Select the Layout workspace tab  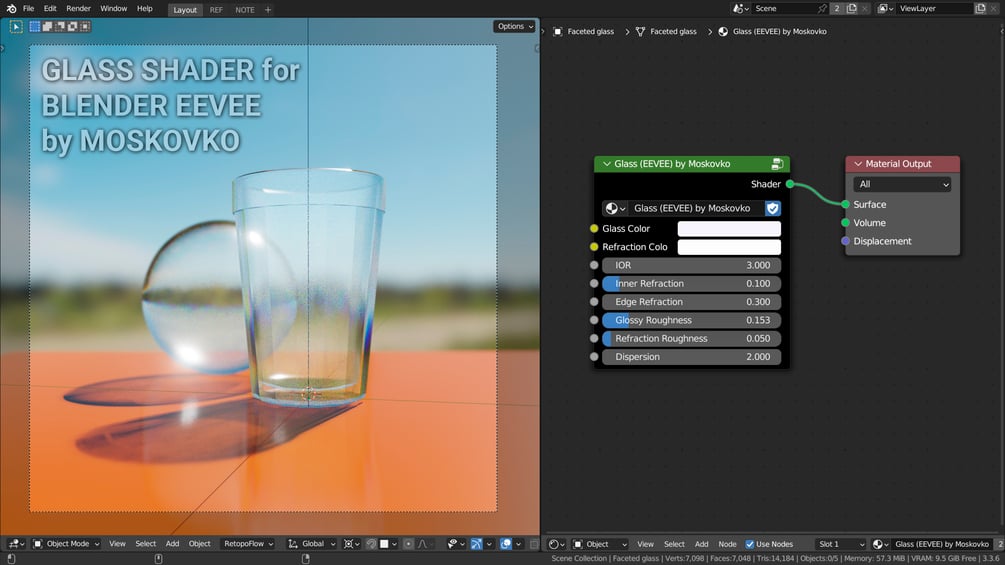click(185, 10)
